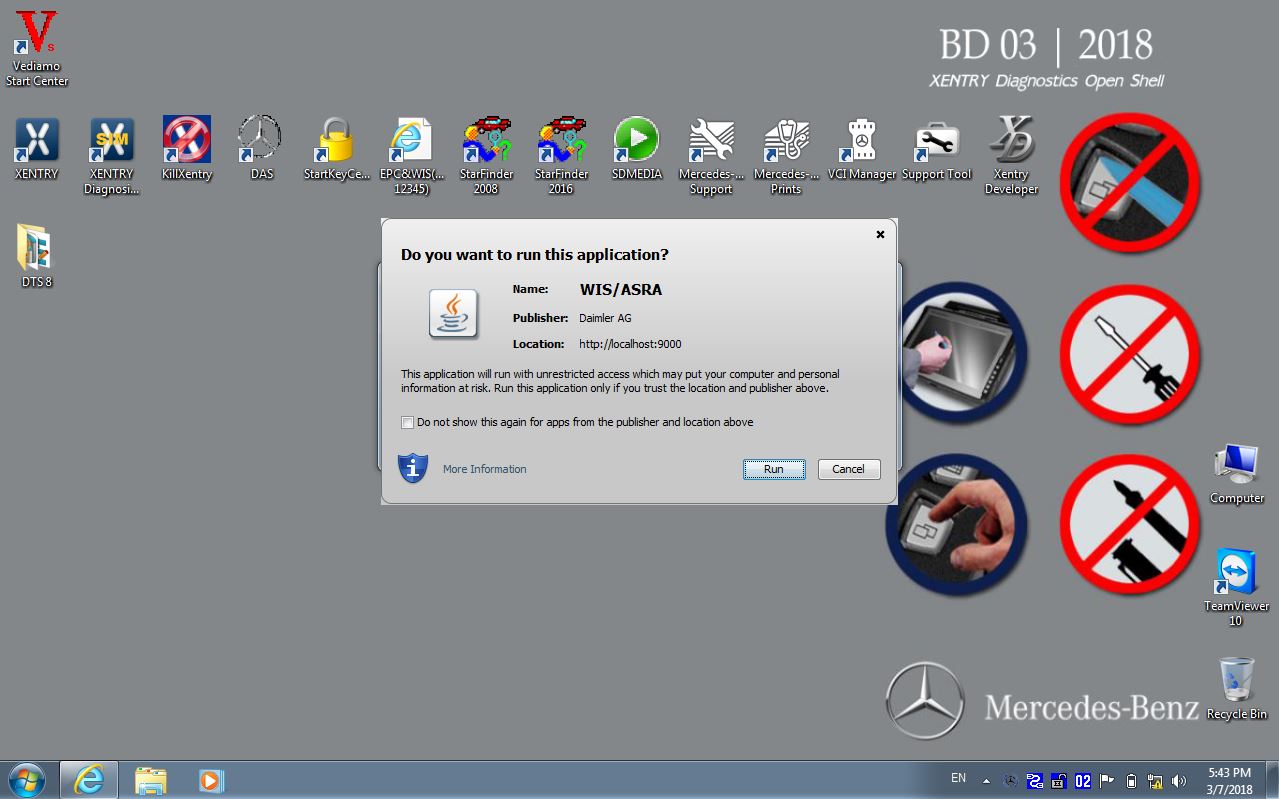This screenshot has width=1279, height=799.
Task: Open the More Information link
Action: (x=485, y=469)
